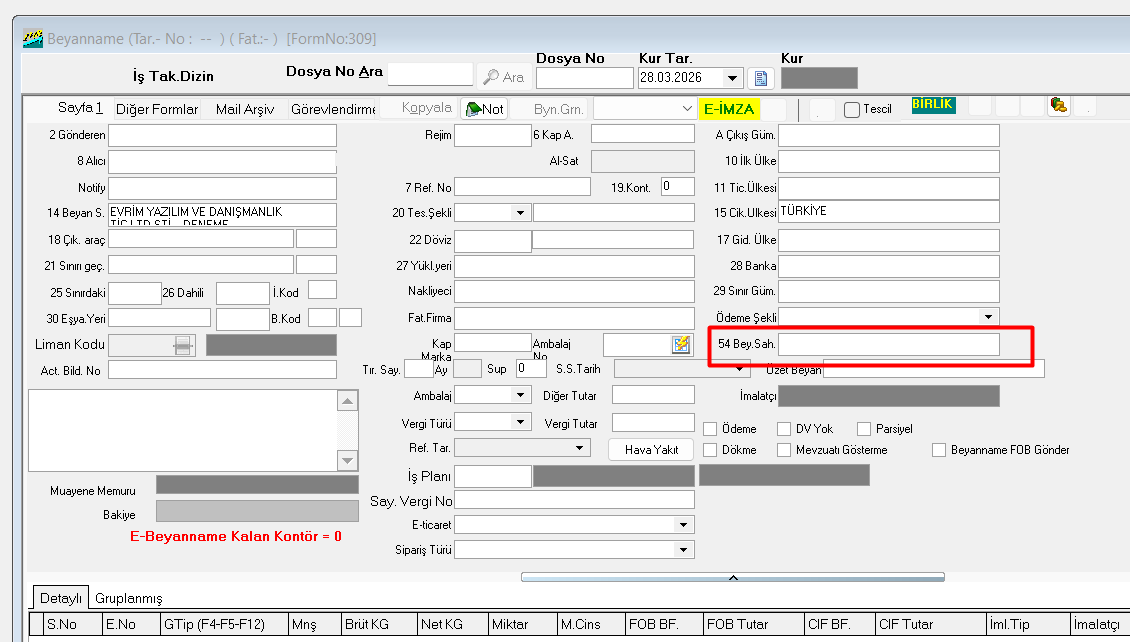The height and width of the screenshot is (642, 1130).
Task: Open the Sipariş Türü dropdown
Action: tap(683, 550)
